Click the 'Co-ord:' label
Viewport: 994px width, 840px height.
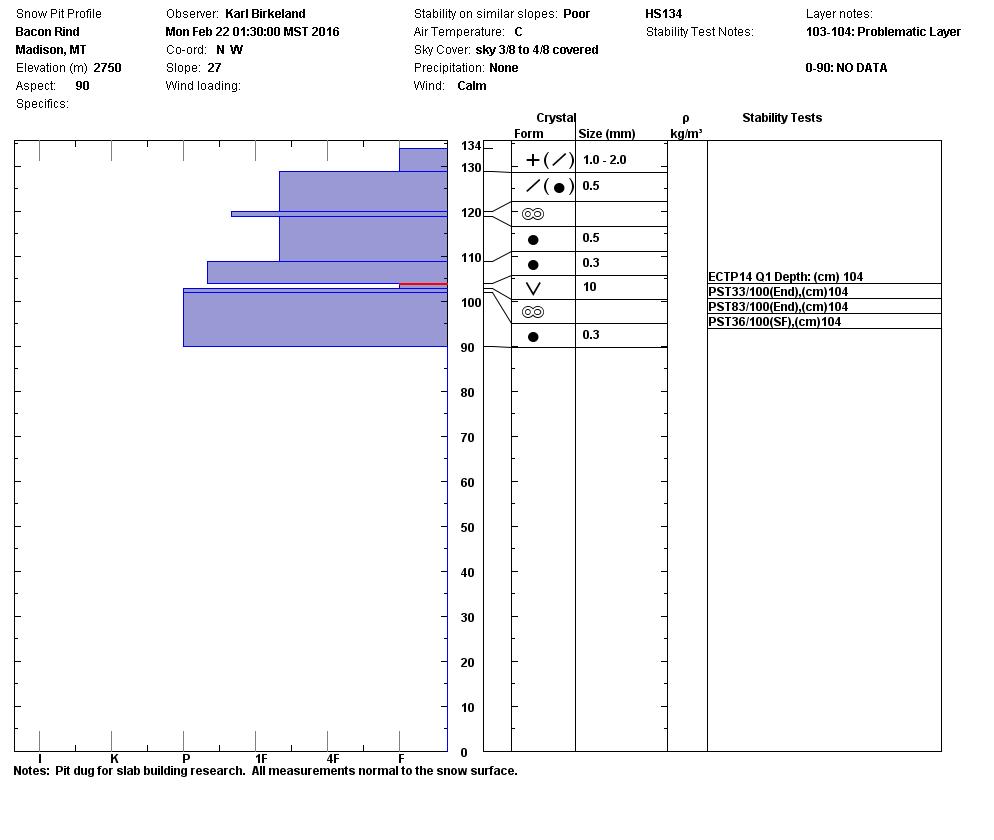tap(186, 50)
